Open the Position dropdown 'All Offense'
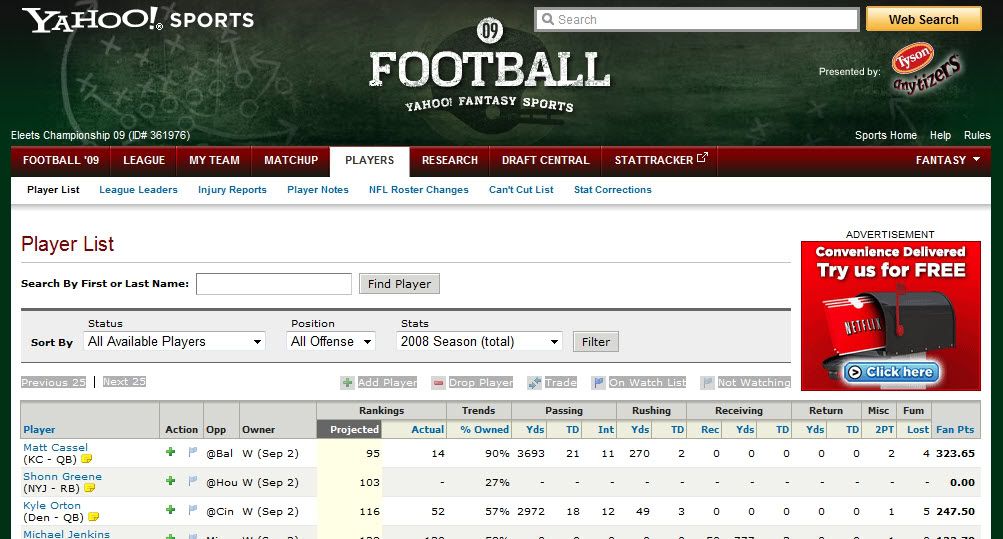 [x=331, y=341]
